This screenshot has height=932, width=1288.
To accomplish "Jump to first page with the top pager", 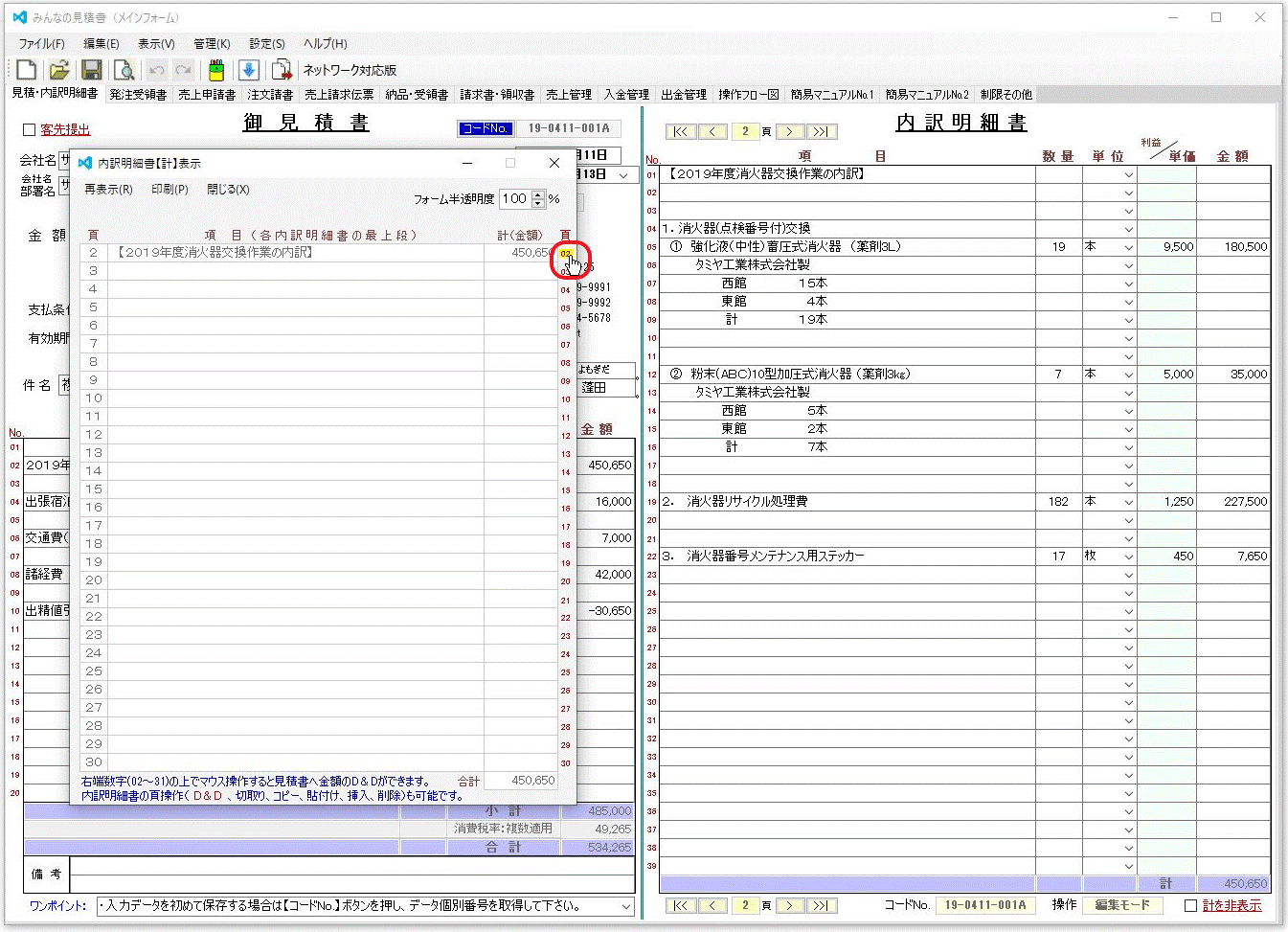I will click(x=680, y=131).
